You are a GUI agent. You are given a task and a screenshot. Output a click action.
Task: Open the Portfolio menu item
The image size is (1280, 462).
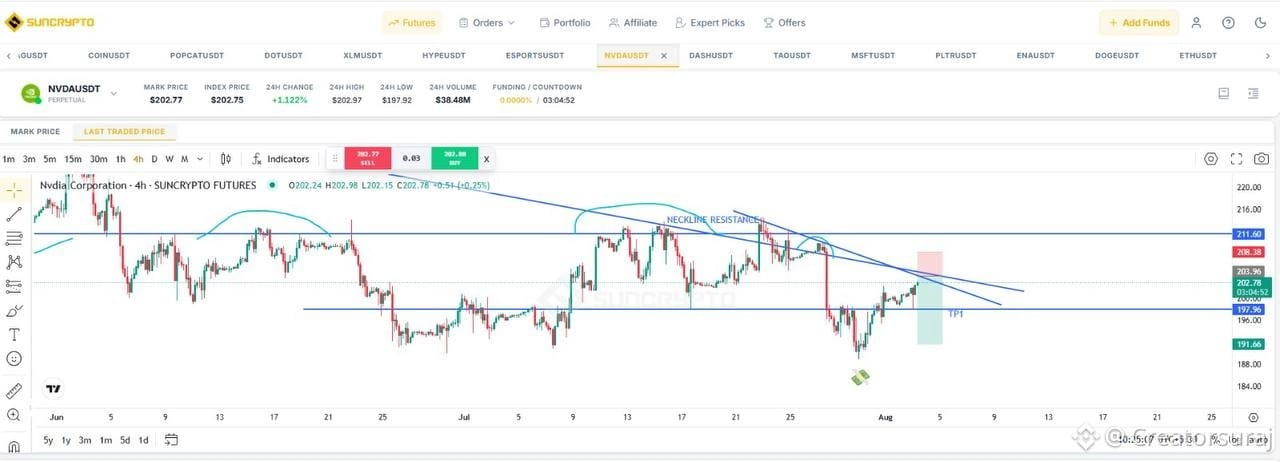coord(565,22)
